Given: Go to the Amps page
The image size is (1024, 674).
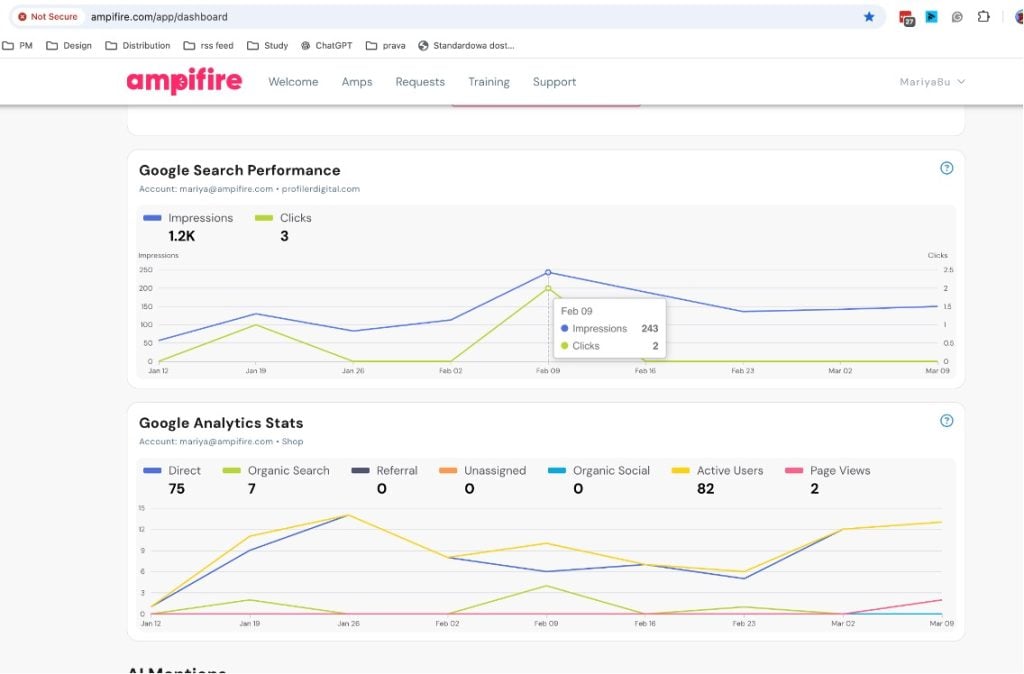Looking at the screenshot, I should point(357,82).
